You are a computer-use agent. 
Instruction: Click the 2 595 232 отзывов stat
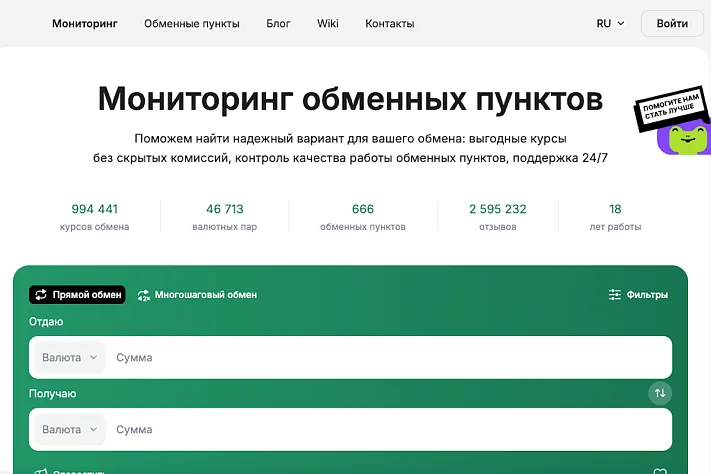tap(497, 217)
